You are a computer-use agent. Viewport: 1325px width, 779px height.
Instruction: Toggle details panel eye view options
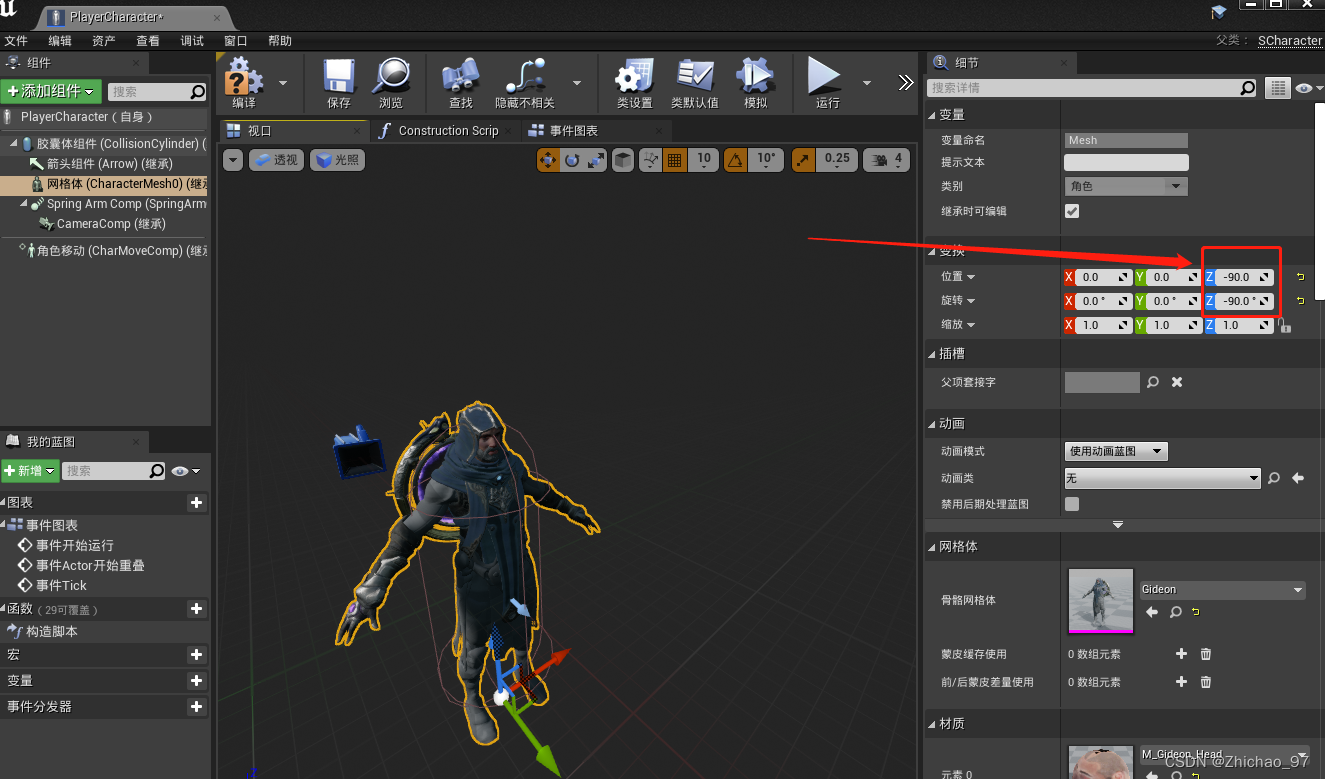(x=1308, y=88)
